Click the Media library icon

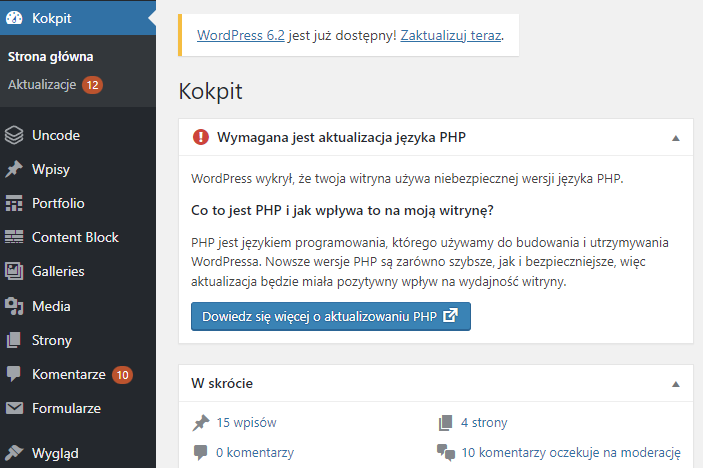[14, 306]
